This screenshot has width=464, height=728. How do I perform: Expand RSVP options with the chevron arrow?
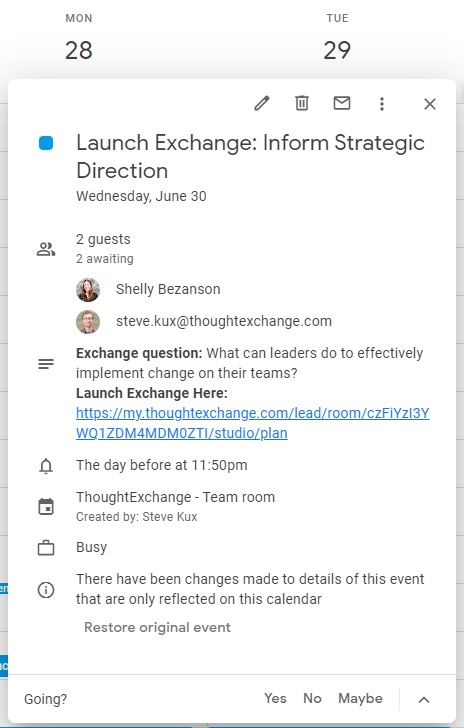[424, 699]
